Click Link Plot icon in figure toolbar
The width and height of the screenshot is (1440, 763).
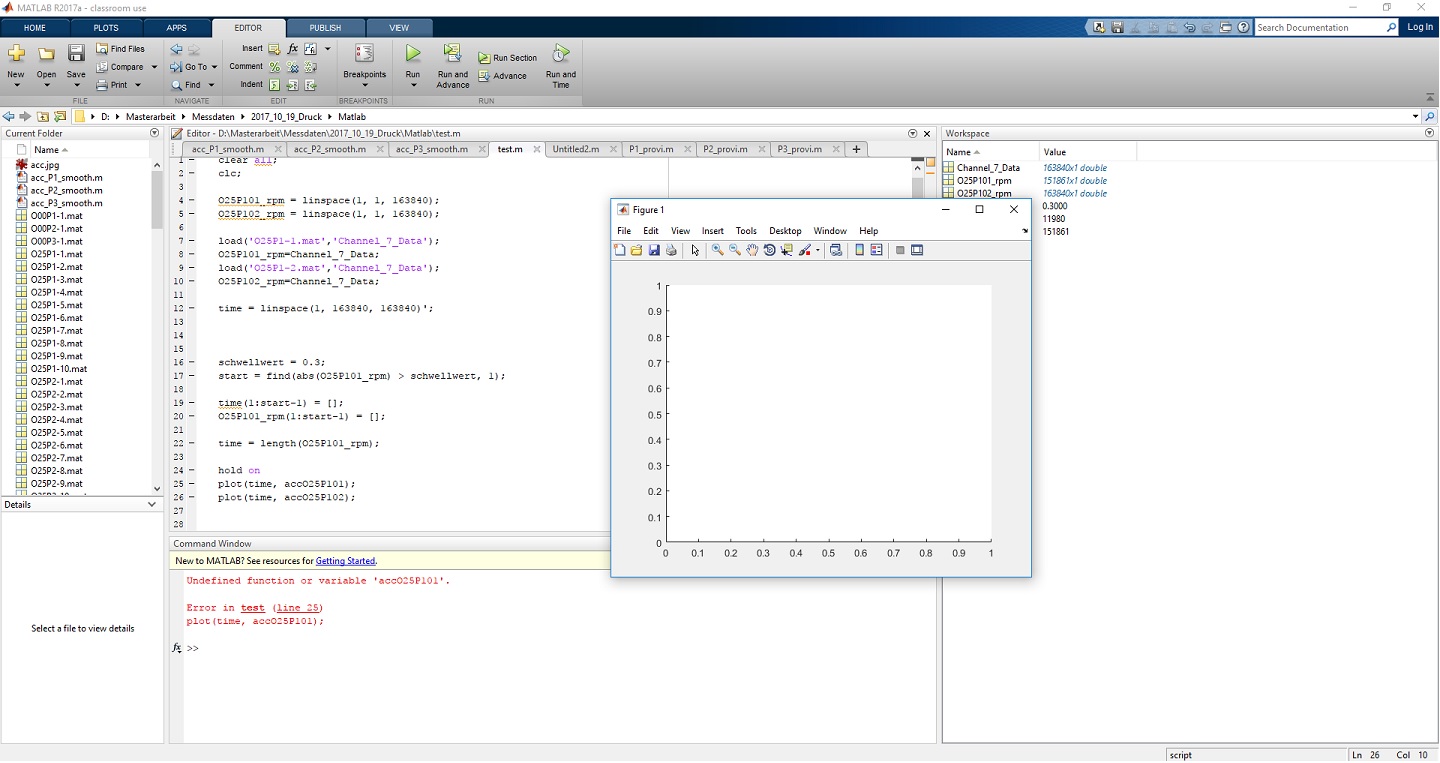click(835, 250)
